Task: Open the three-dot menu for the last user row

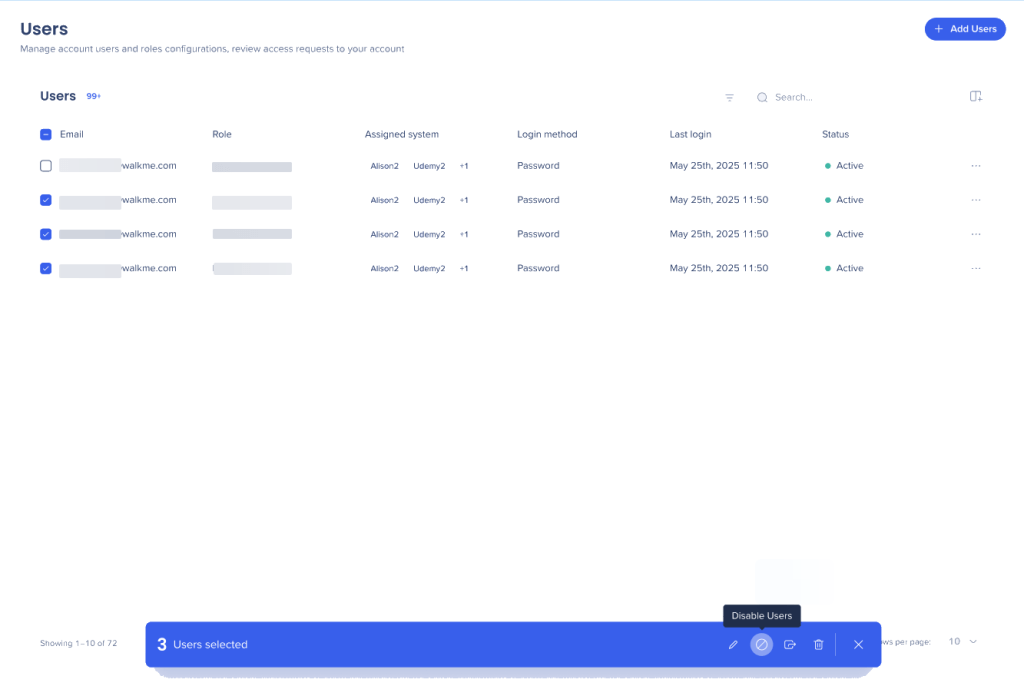Action: coord(976,268)
